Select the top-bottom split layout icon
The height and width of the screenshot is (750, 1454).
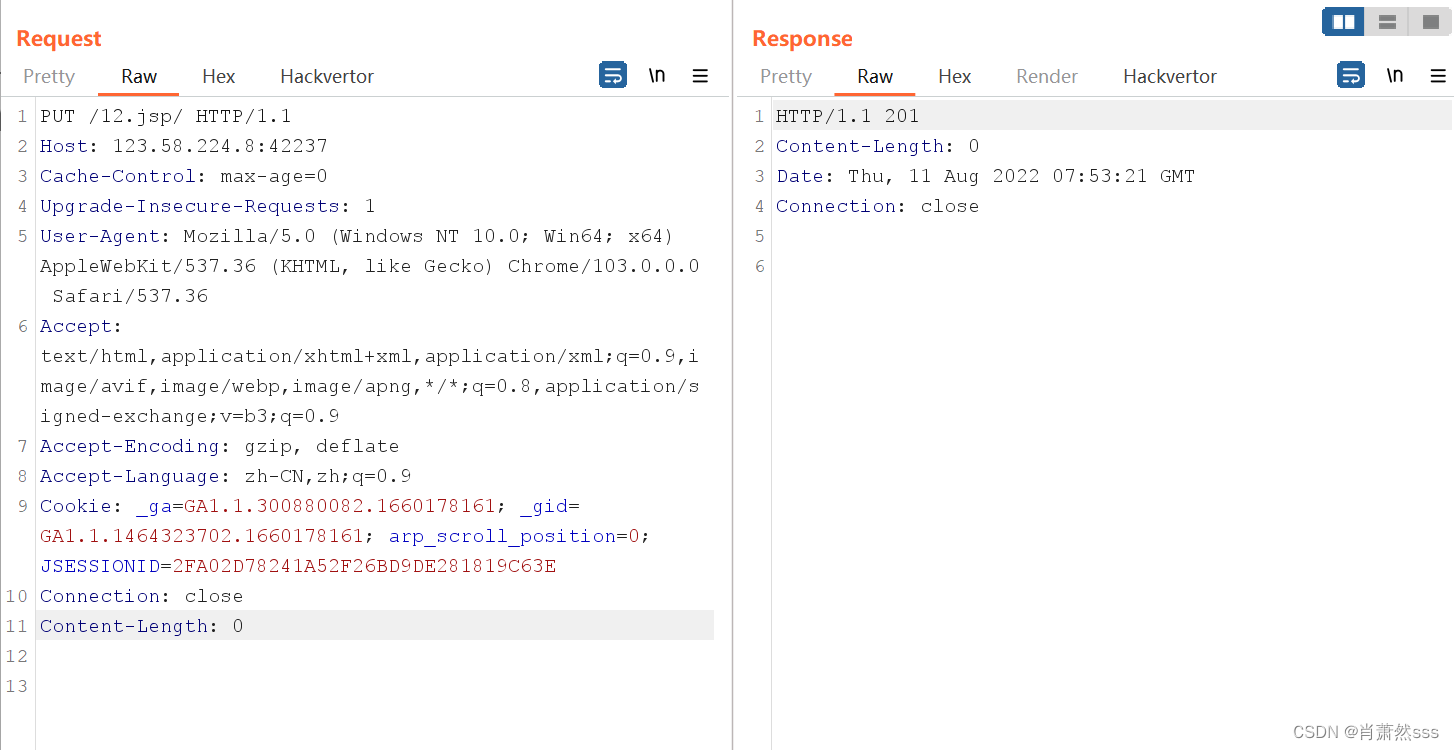point(1387,22)
